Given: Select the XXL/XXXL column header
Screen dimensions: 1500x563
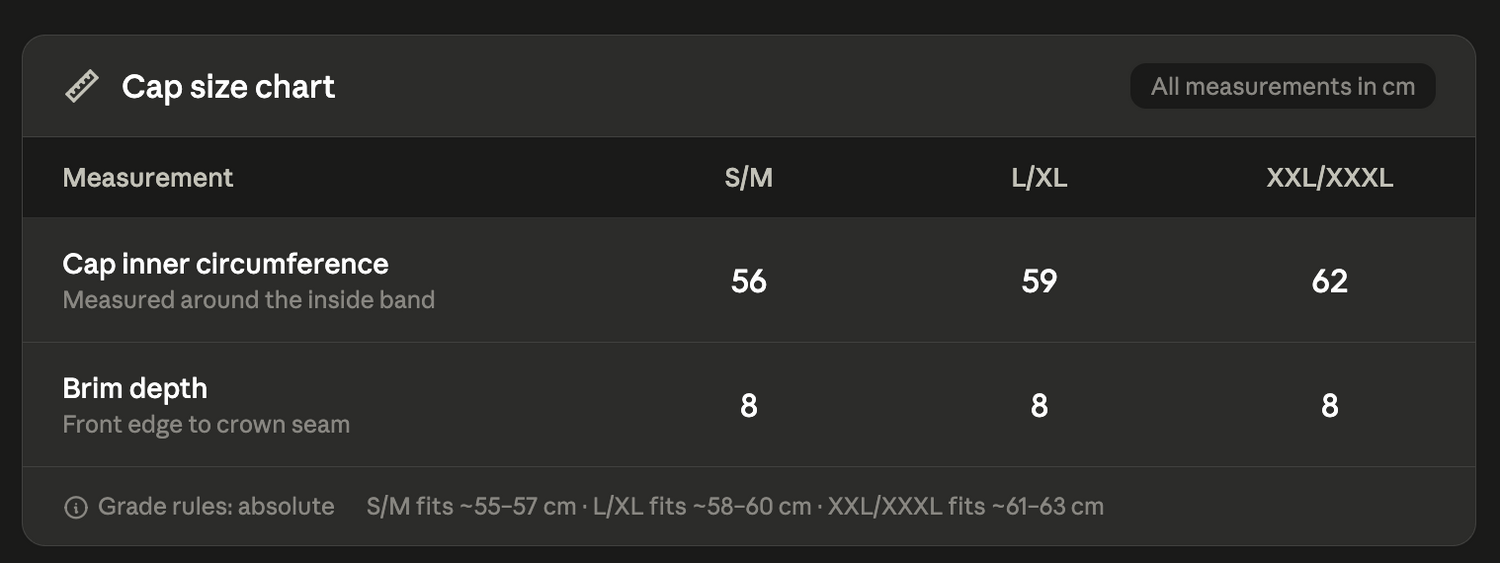Looking at the screenshot, I should tap(1329, 178).
